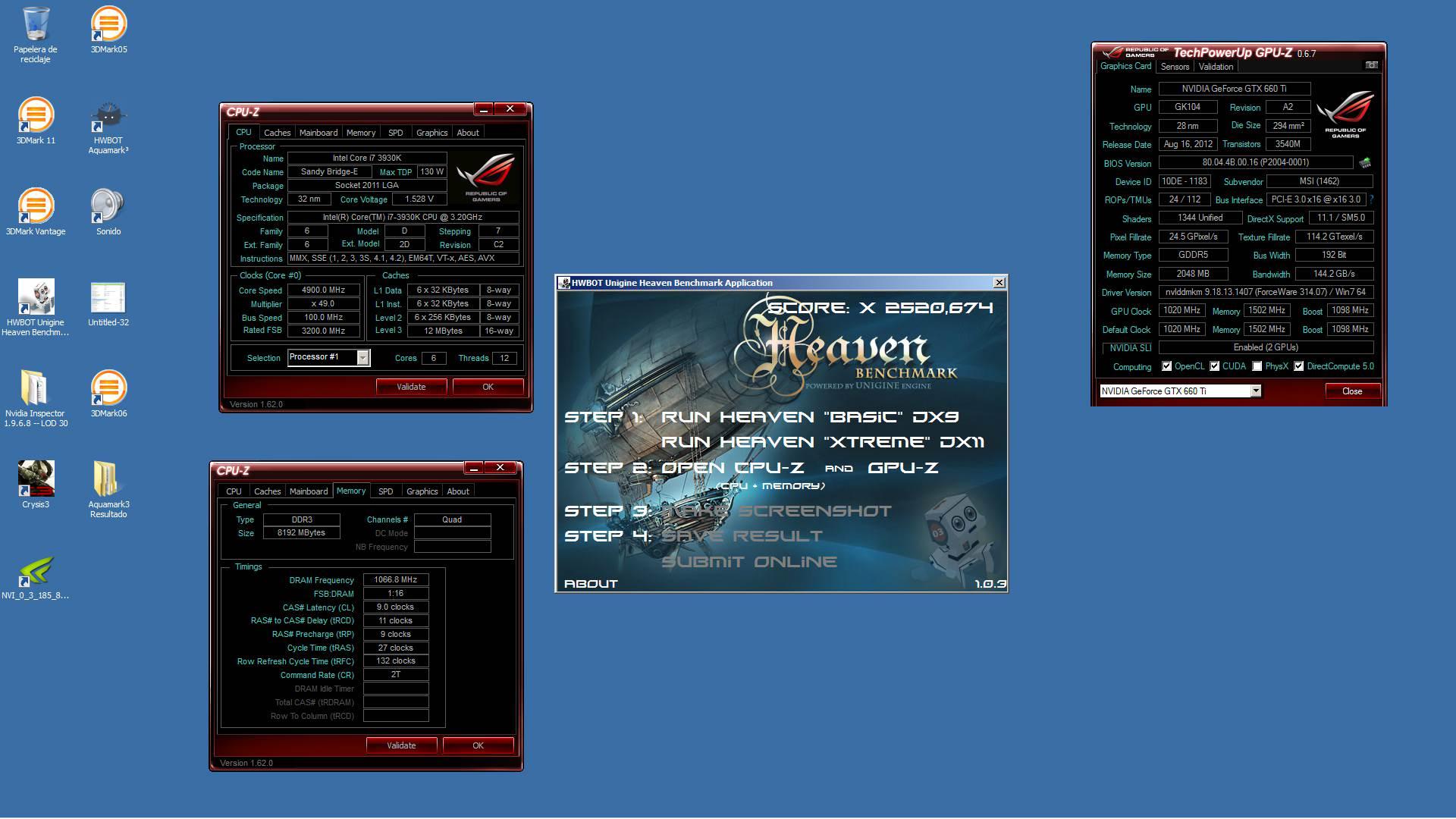Click the CAS# Latency 9.0 clocks field

pos(396,607)
